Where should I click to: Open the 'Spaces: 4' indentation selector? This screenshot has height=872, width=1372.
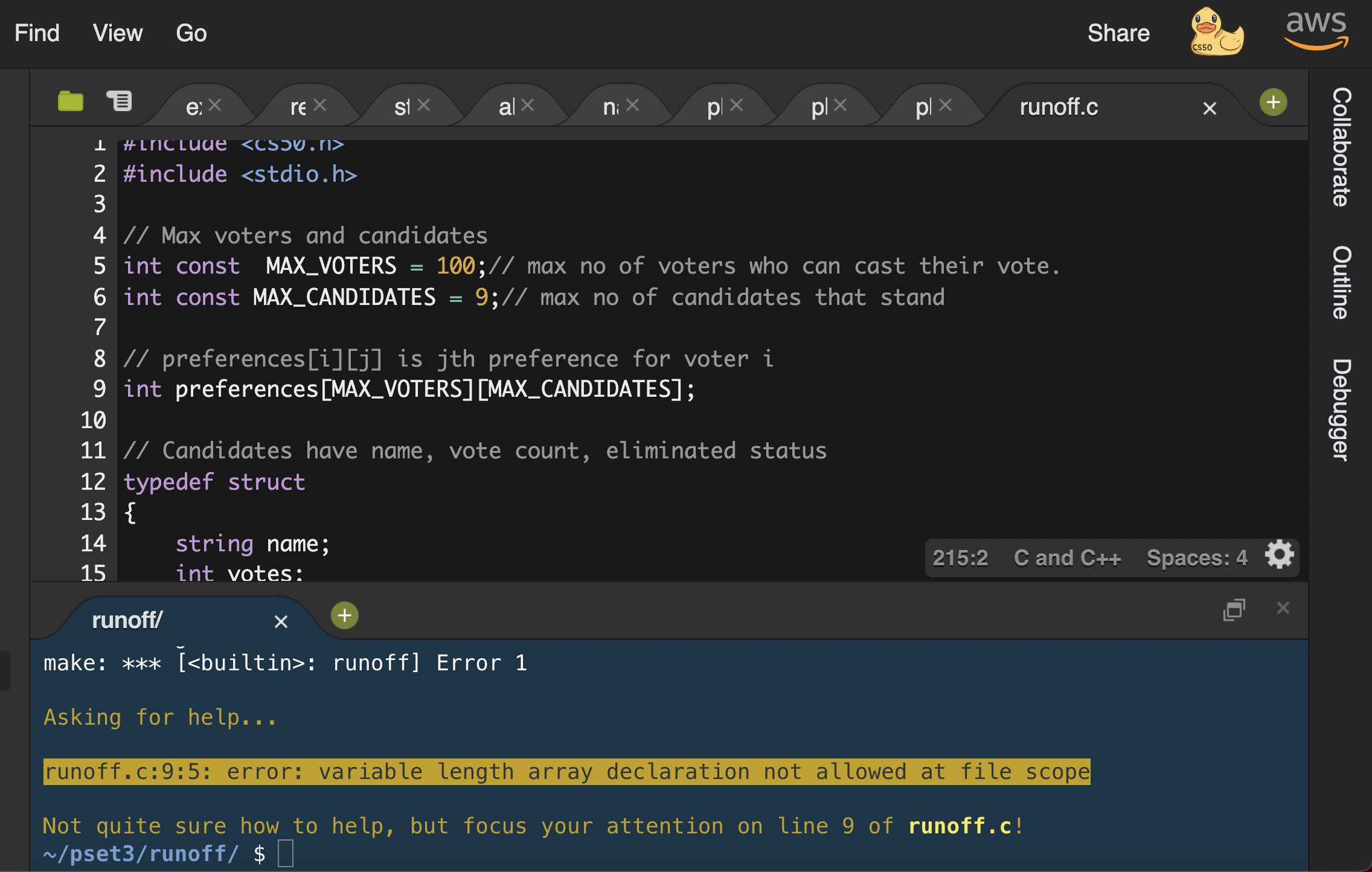pyautogui.click(x=1197, y=558)
